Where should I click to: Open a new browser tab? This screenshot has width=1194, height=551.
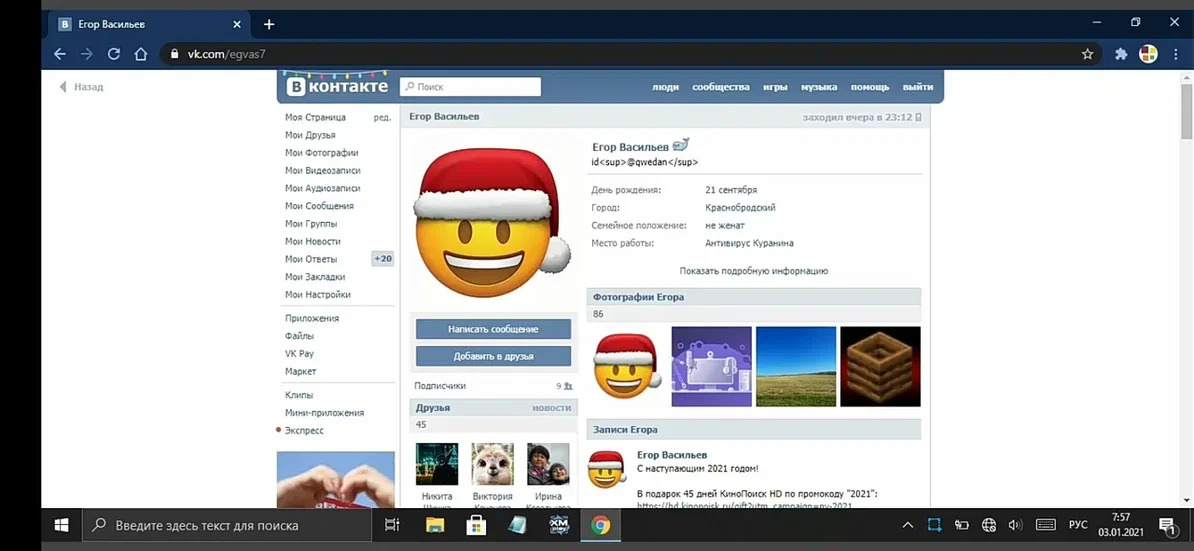269,24
